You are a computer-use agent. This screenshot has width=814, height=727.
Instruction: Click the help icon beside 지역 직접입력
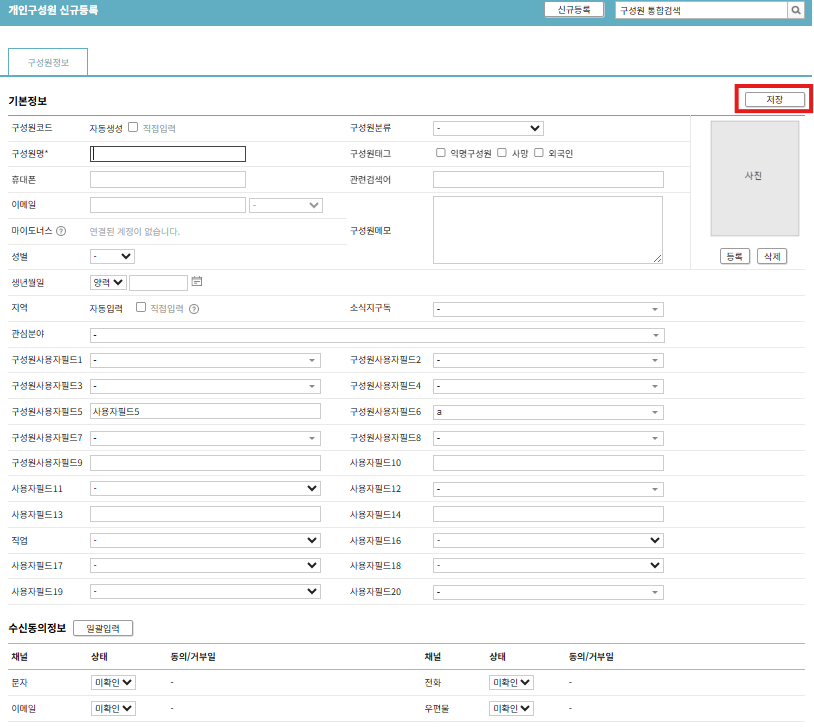click(x=194, y=309)
